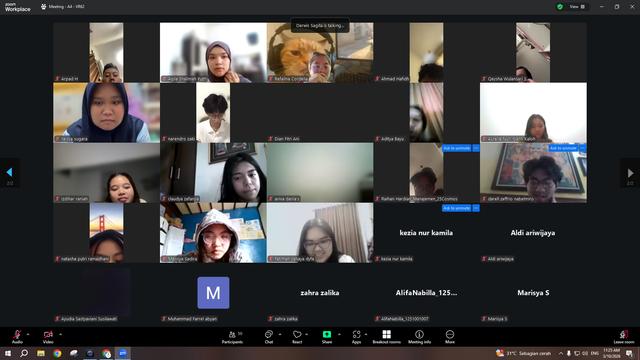Open the More options in meeting toolbar
The width and height of the screenshot is (640, 360).
click(450, 337)
